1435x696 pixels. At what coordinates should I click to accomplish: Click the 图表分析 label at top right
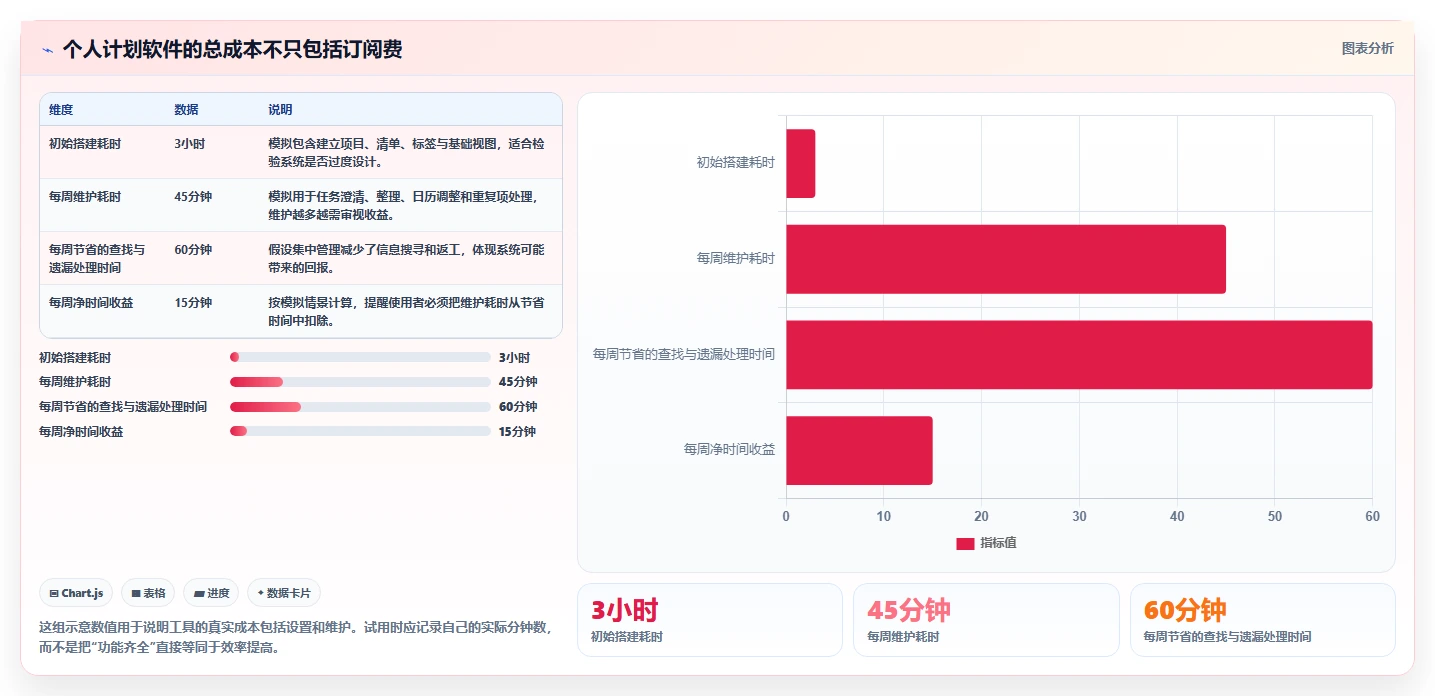point(1367,48)
